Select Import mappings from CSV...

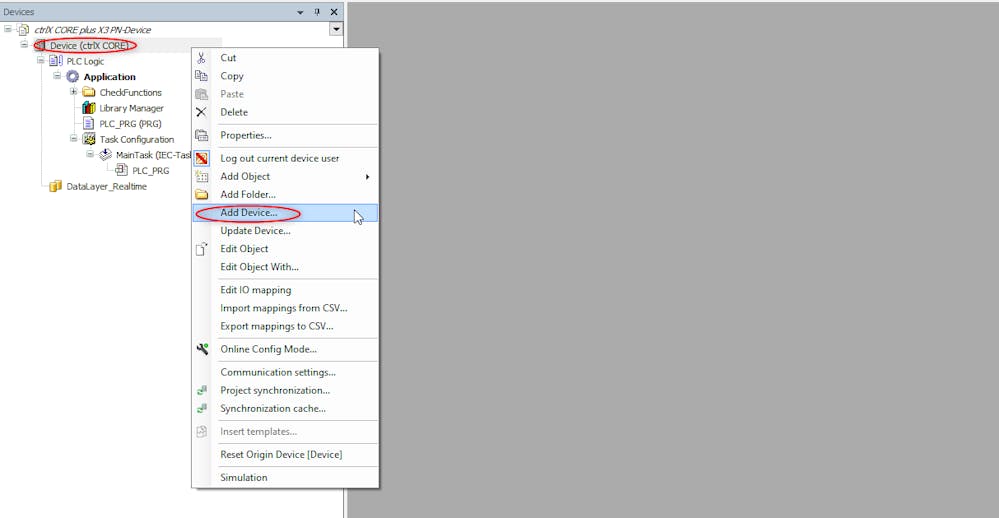pyautogui.click(x=285, y=308)
